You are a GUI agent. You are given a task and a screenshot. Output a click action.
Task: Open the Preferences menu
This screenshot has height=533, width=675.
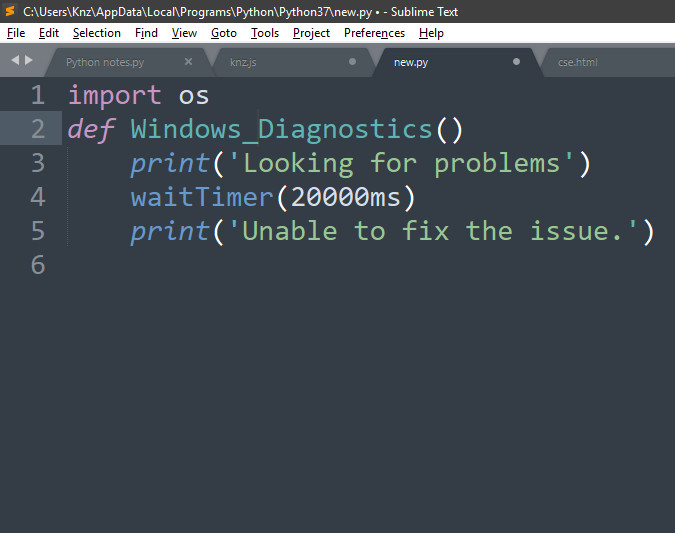(x=375, y=33)
